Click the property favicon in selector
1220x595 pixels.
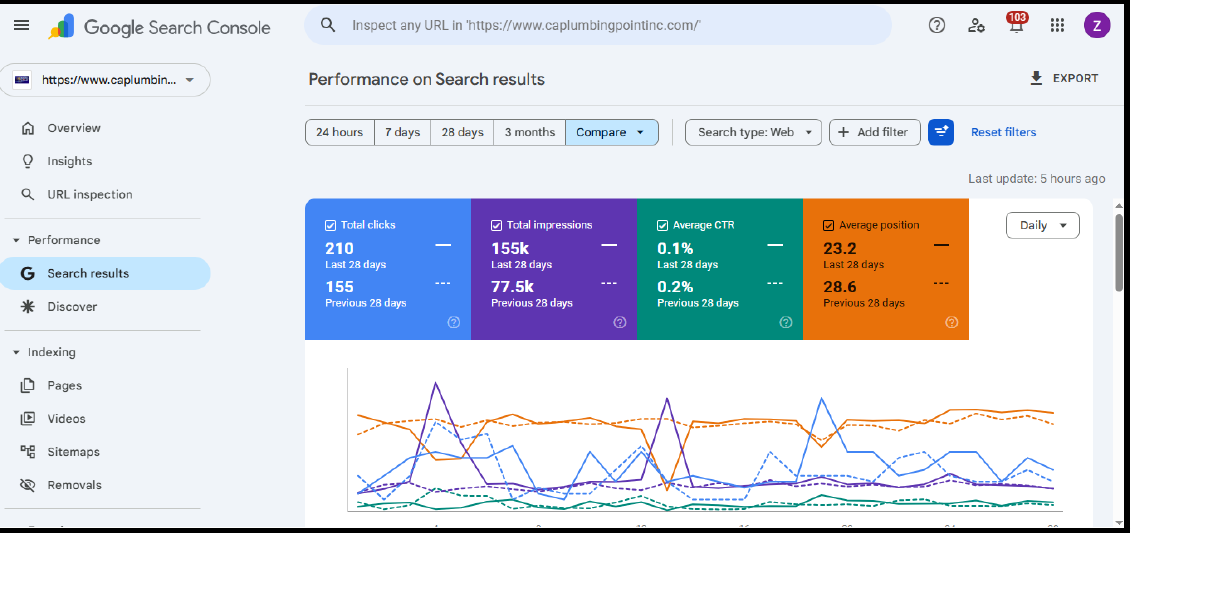[x=22, y=80]
